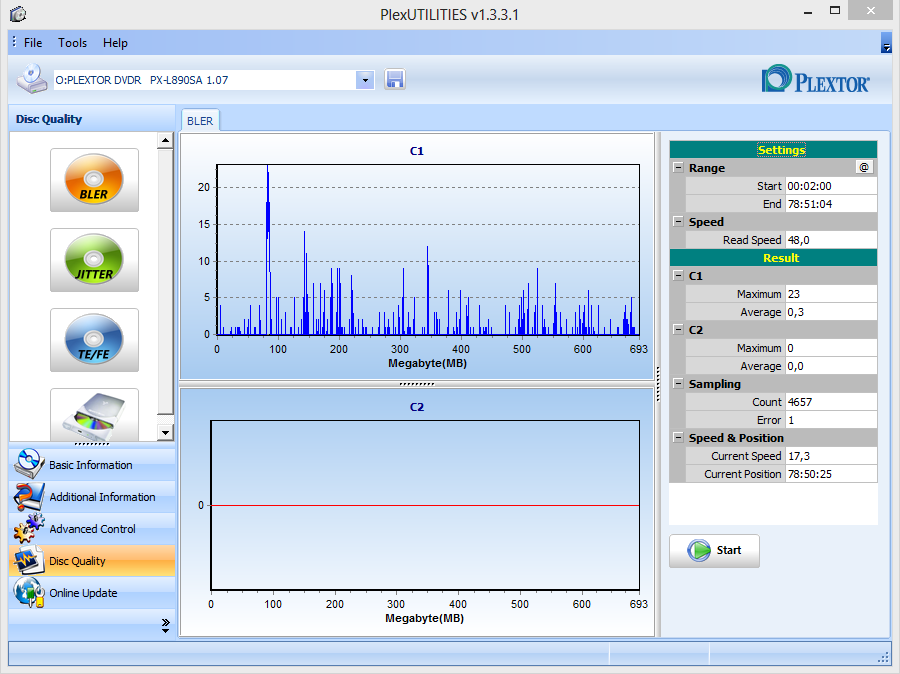Image resolution: width=900 pixels, height=674 pixels.
Task: Click the Disc Quality chart icon
Action: pyautogui.click(x=28, y=561)
